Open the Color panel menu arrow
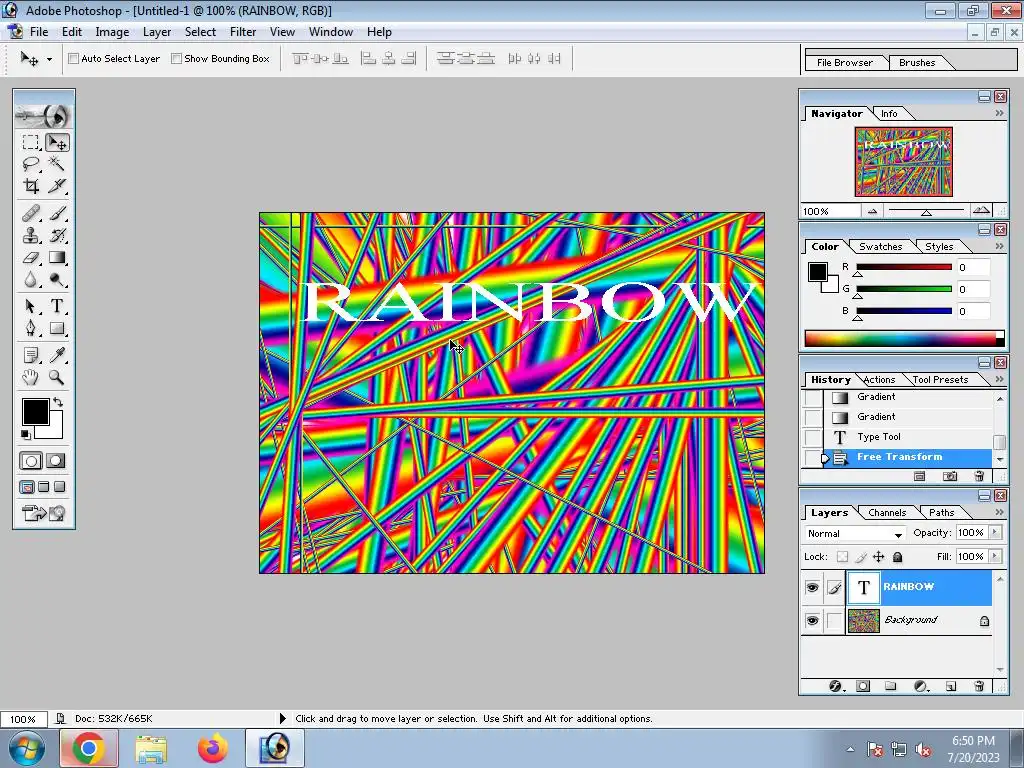 999,246
